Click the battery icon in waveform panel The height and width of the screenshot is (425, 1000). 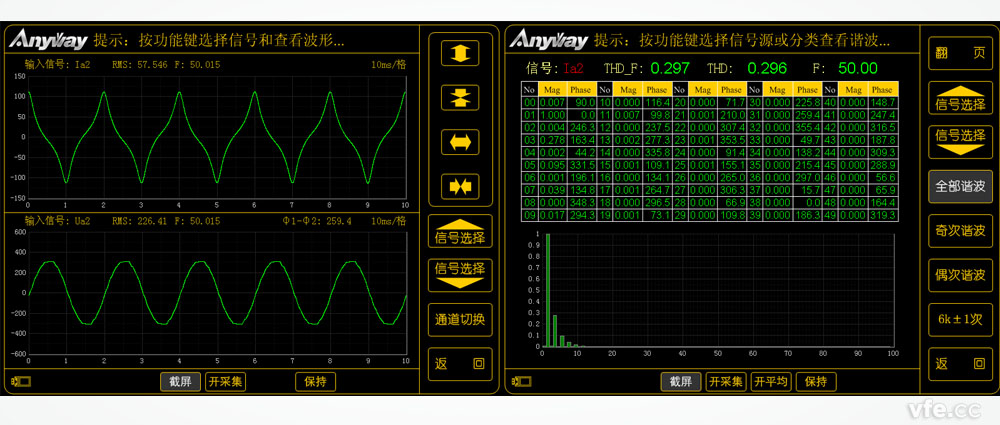pyautogui.click(x=18, y=381)
